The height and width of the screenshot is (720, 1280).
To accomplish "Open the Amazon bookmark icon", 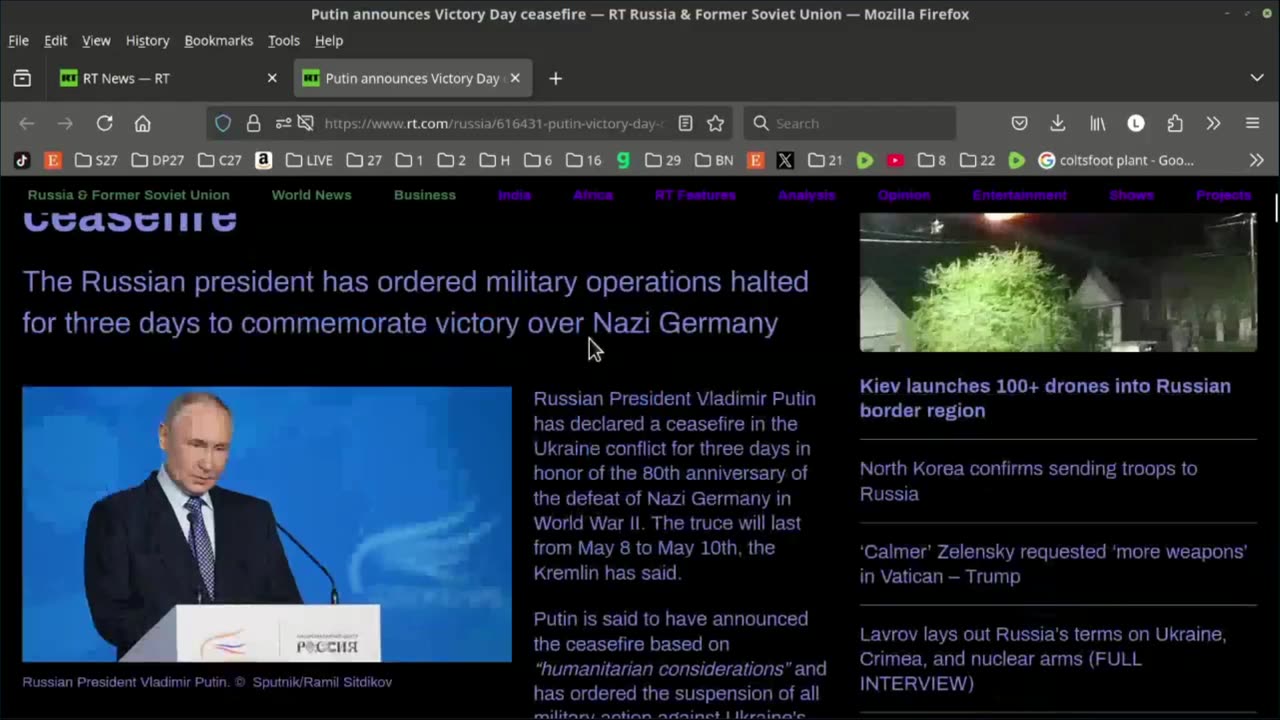I will click(263, 160).
